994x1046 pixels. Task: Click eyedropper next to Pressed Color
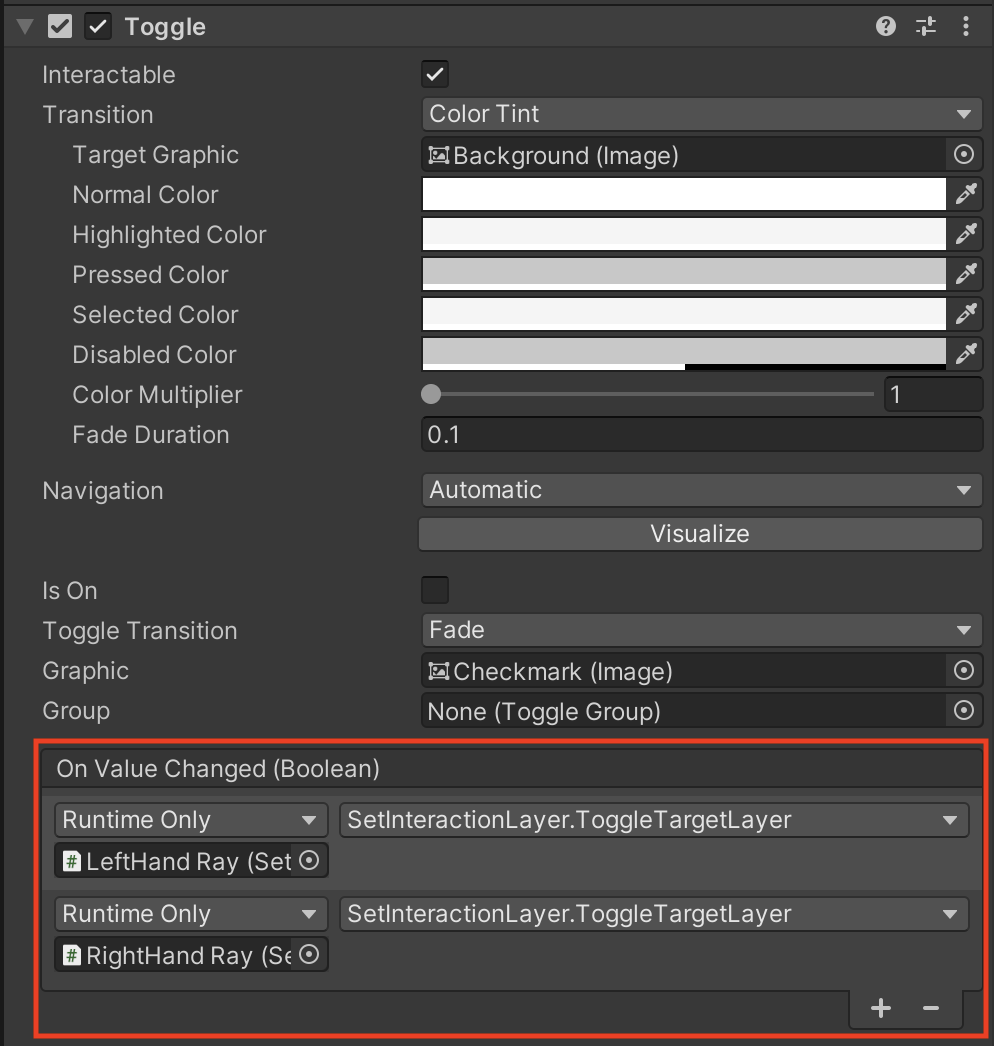tap(965, 275)
